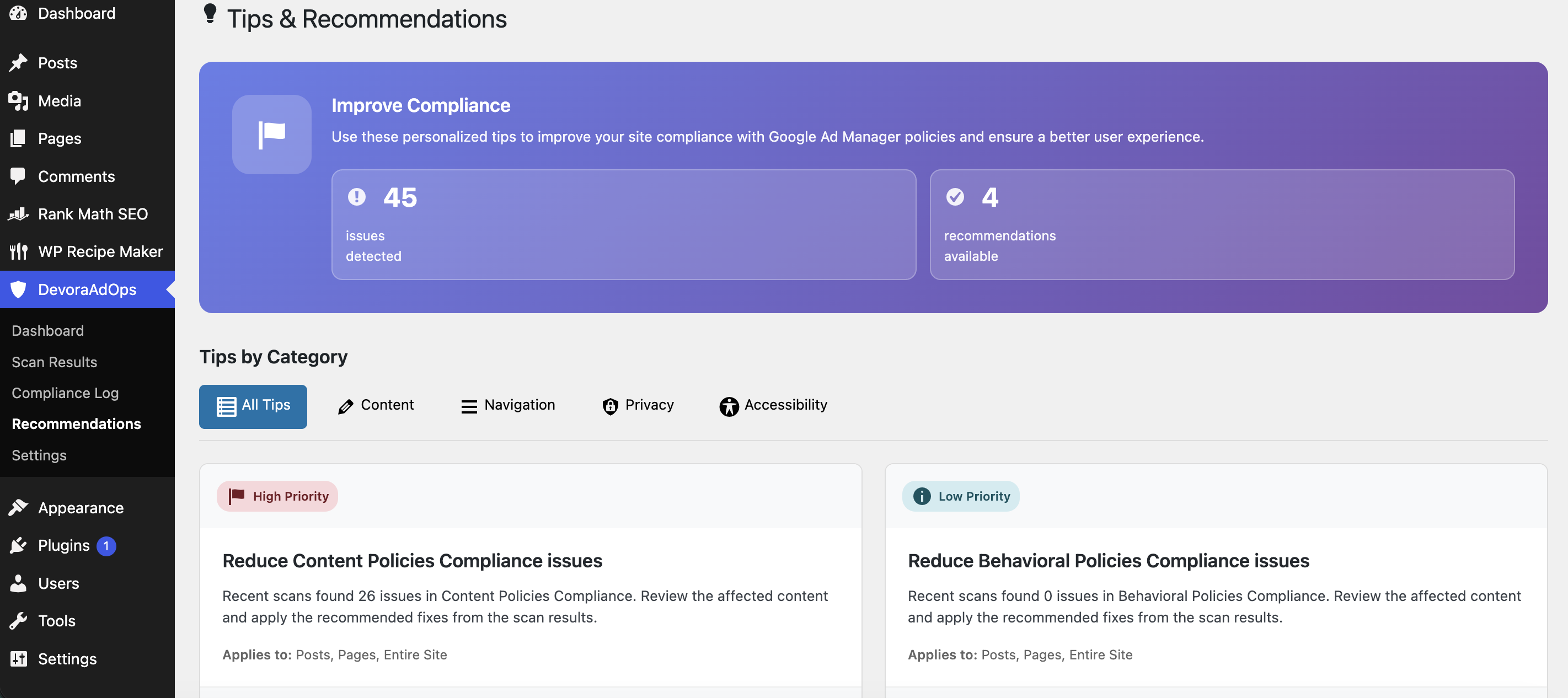The width and height of the screenshot is (1568, 698).
Task: Click the list icon on All Tips tab
Action: (x=227, y=406)
